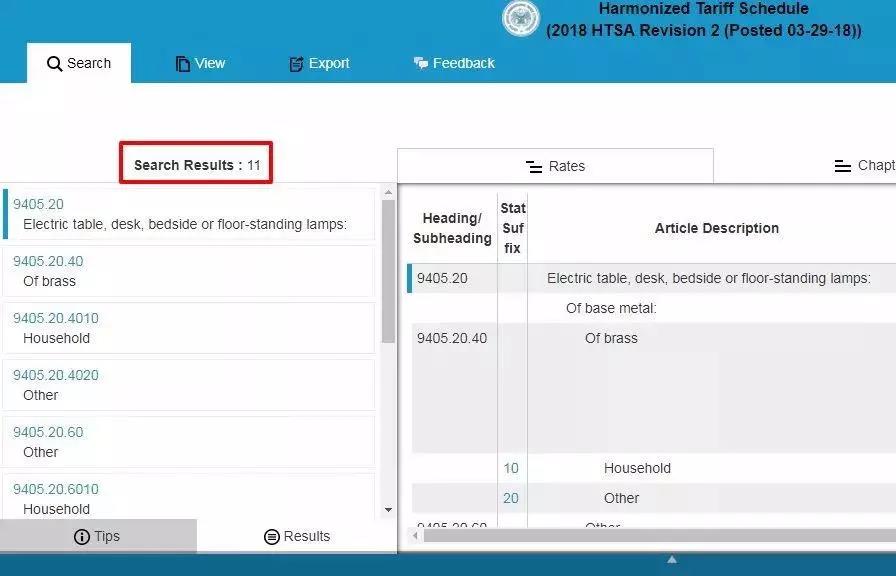Switch to the Chapter tab
Viewport: 896px width, 576px height.
coord(865,166)
